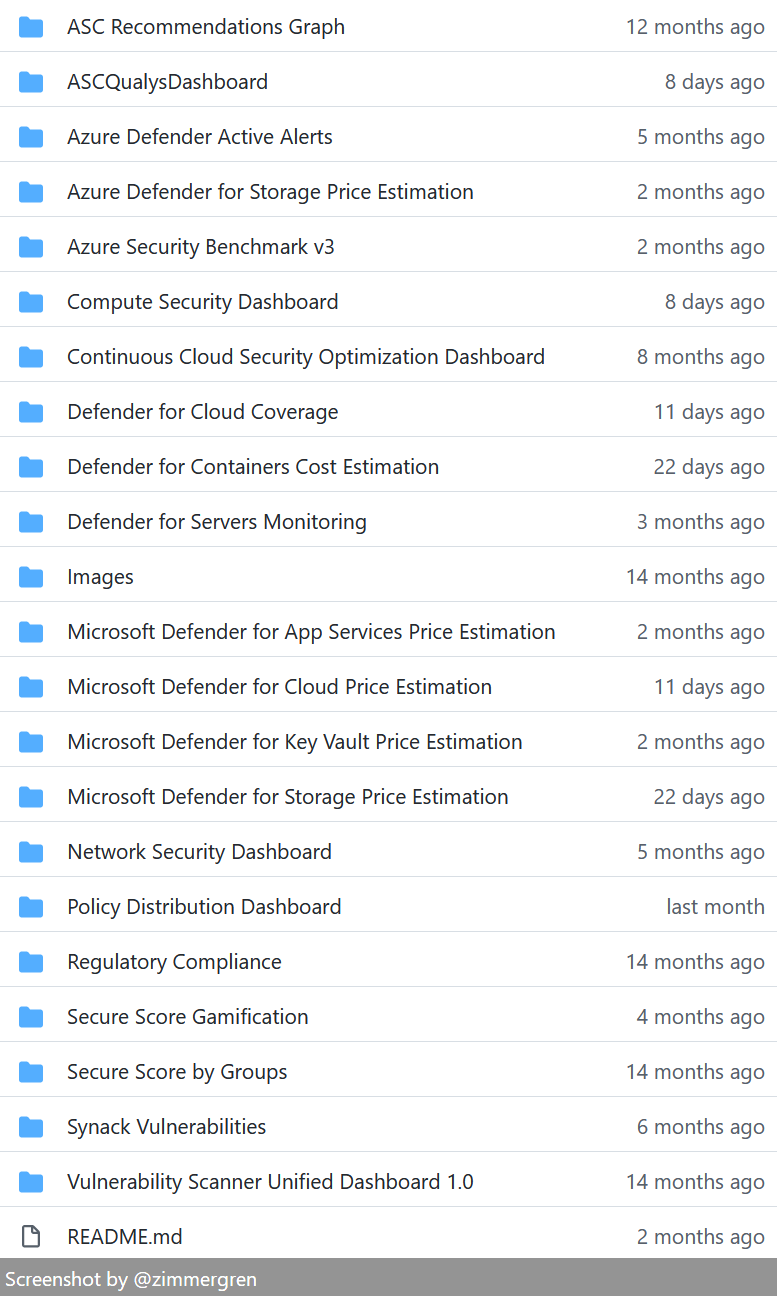Viewport: 777px width, 1296px height.
Task: Open the README.md file link
Action: pos(124,1237)
